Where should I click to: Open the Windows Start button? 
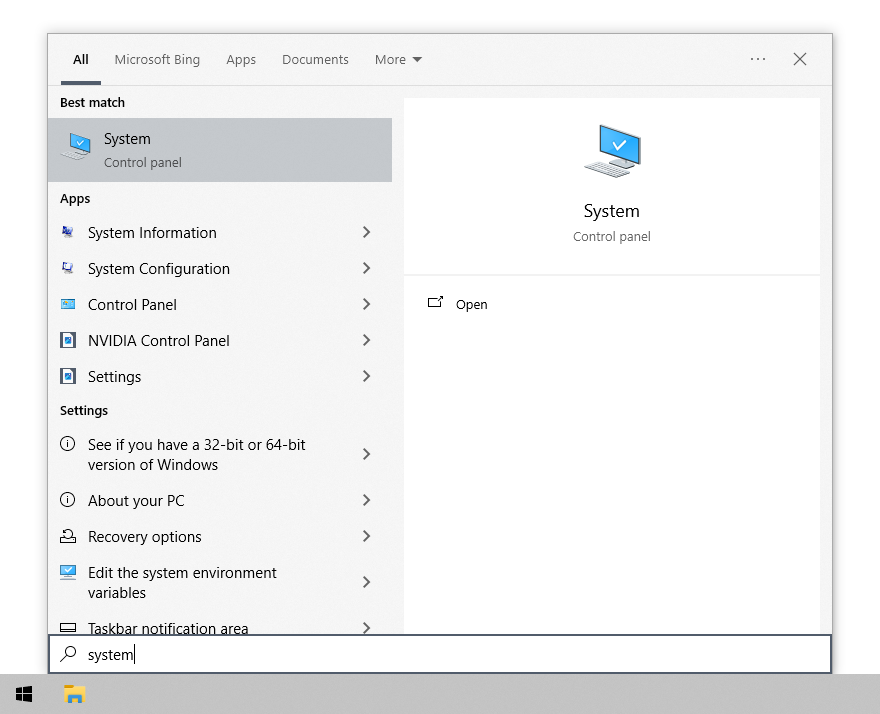24,694
